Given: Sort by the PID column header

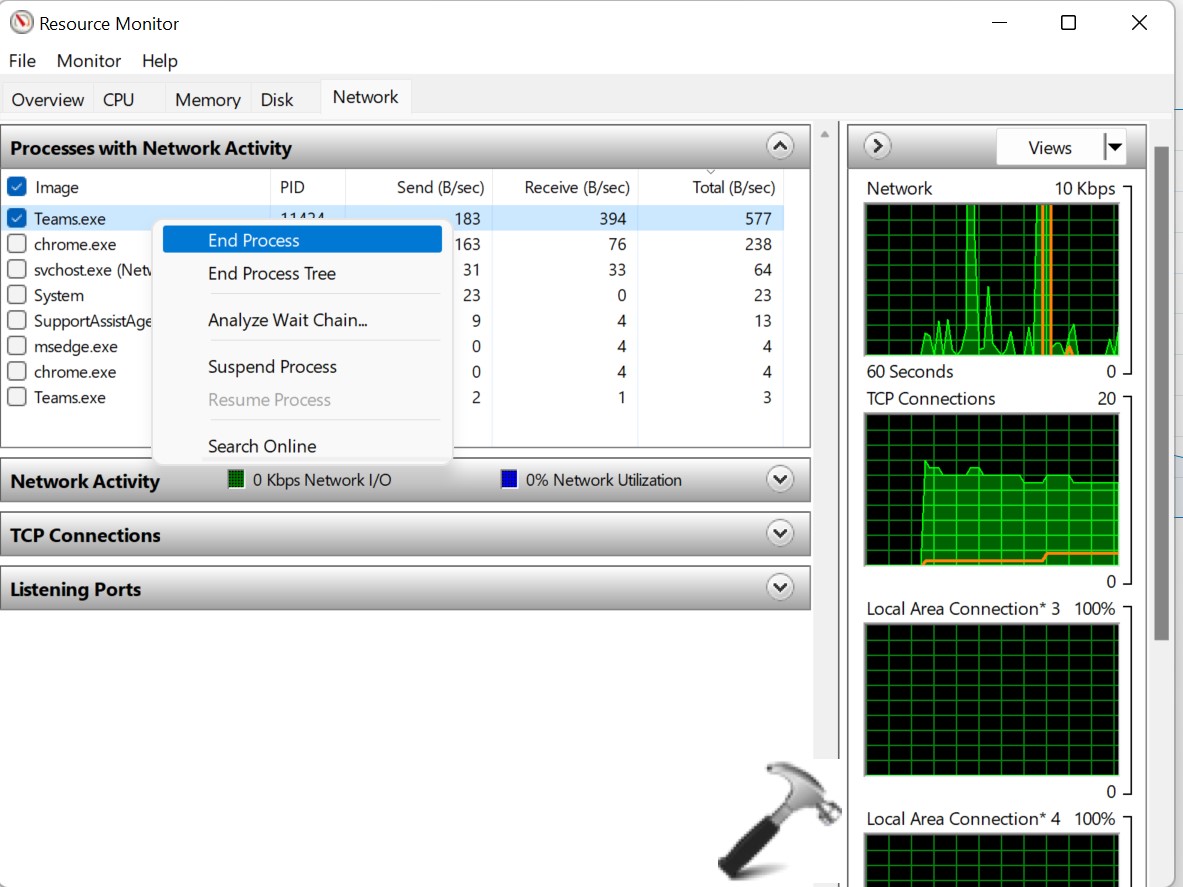Looking at the screenshot, I should click(308, 187).
